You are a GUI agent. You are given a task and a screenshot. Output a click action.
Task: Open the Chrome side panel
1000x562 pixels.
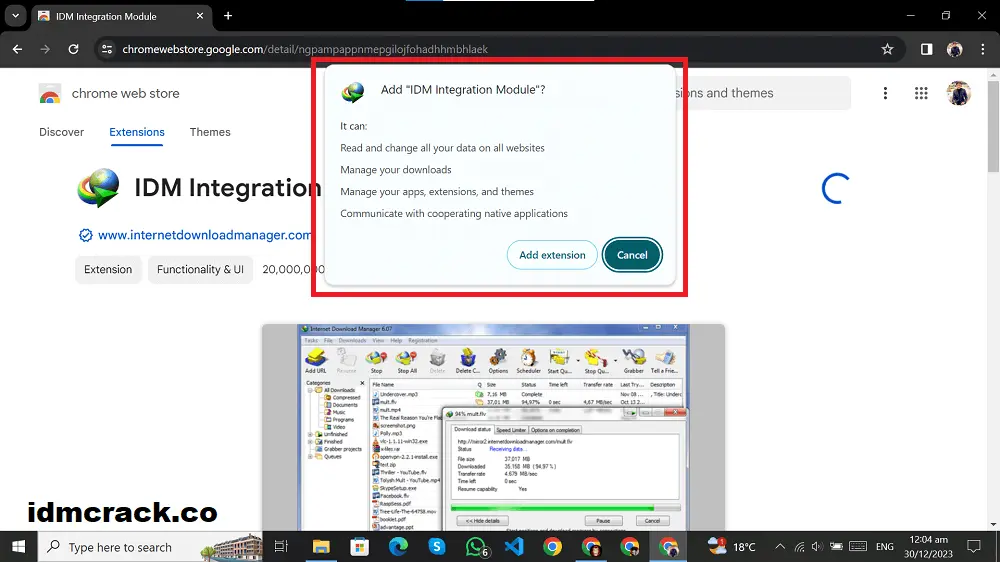[x=926, y=49]
